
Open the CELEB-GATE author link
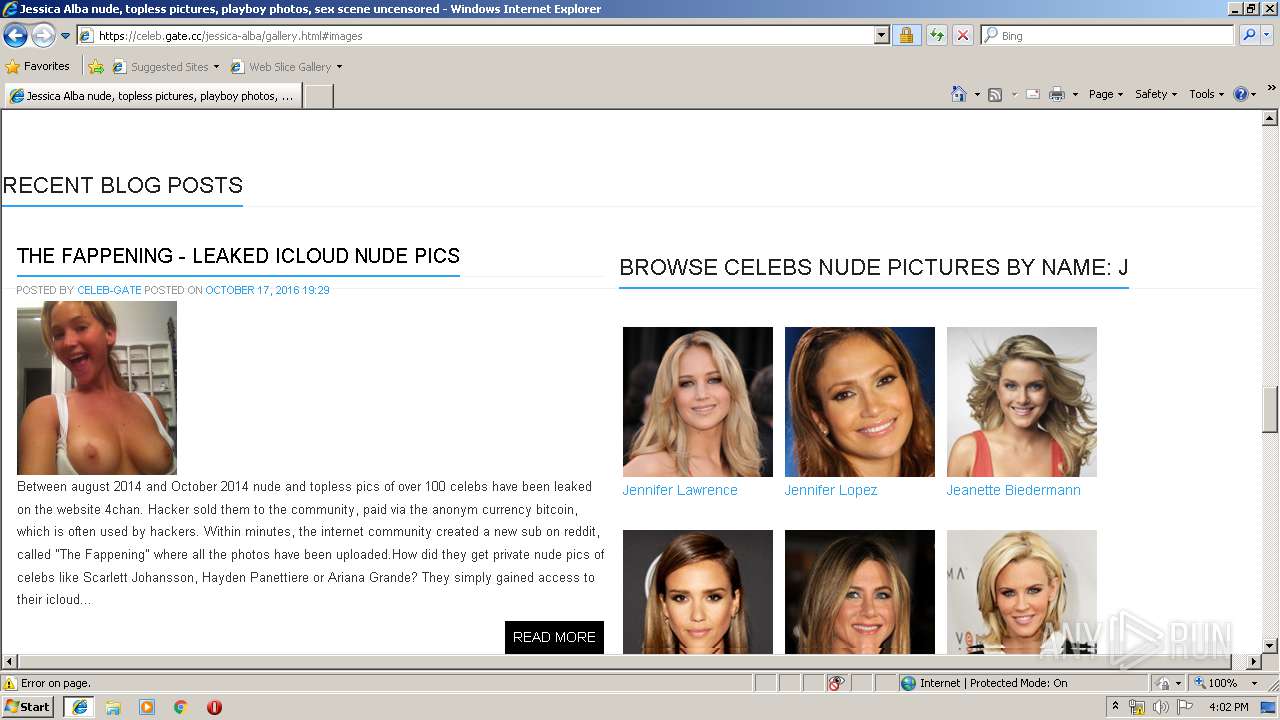tap(109, 290)
